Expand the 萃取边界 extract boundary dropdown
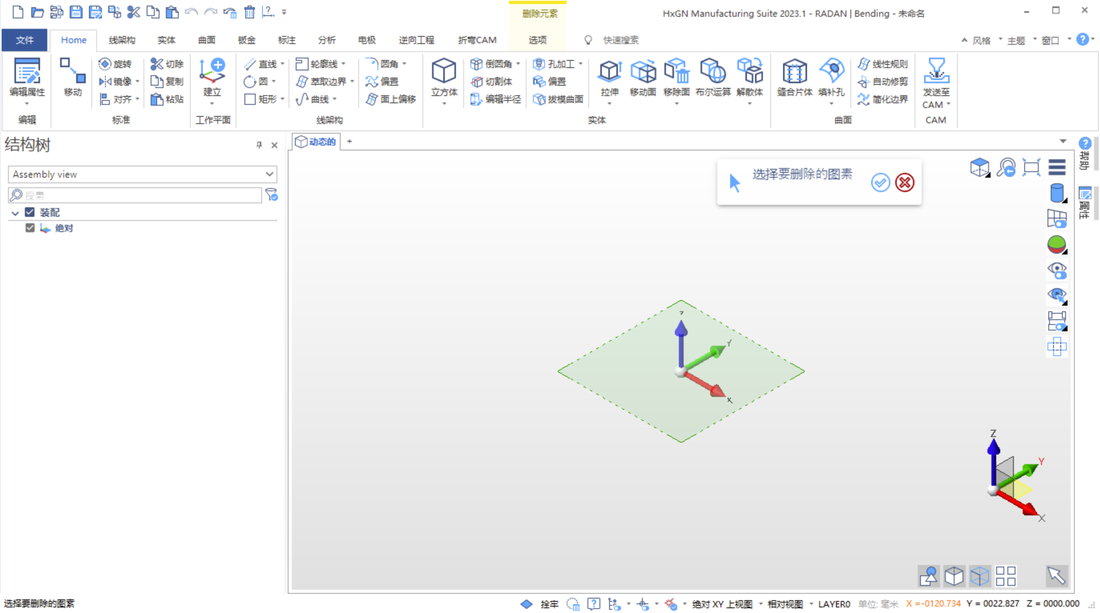This screenshot has width=1100, height=613. tap(352, 81)
